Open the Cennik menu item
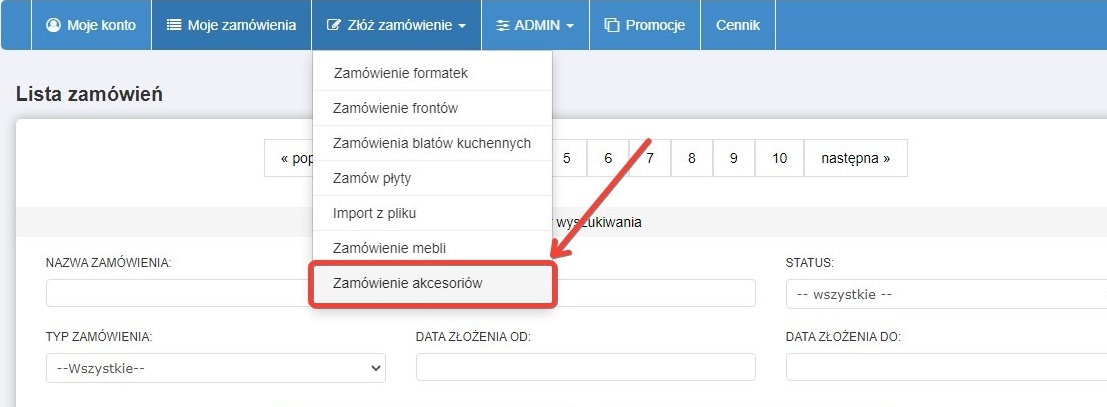Screen dimensions: 1107x407 (738, 25)
